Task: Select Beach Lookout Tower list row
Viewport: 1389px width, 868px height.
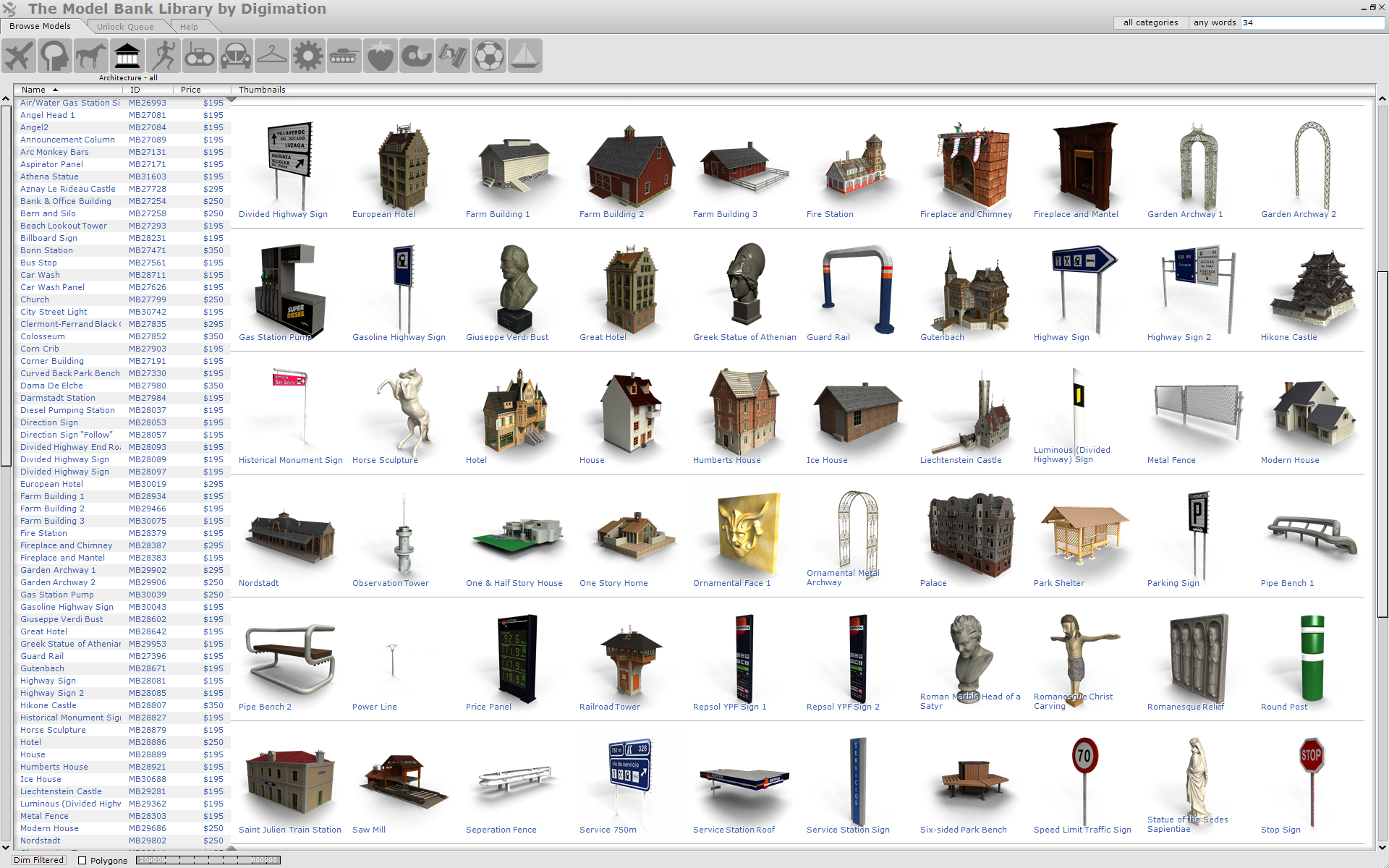Action: point(122,226)
